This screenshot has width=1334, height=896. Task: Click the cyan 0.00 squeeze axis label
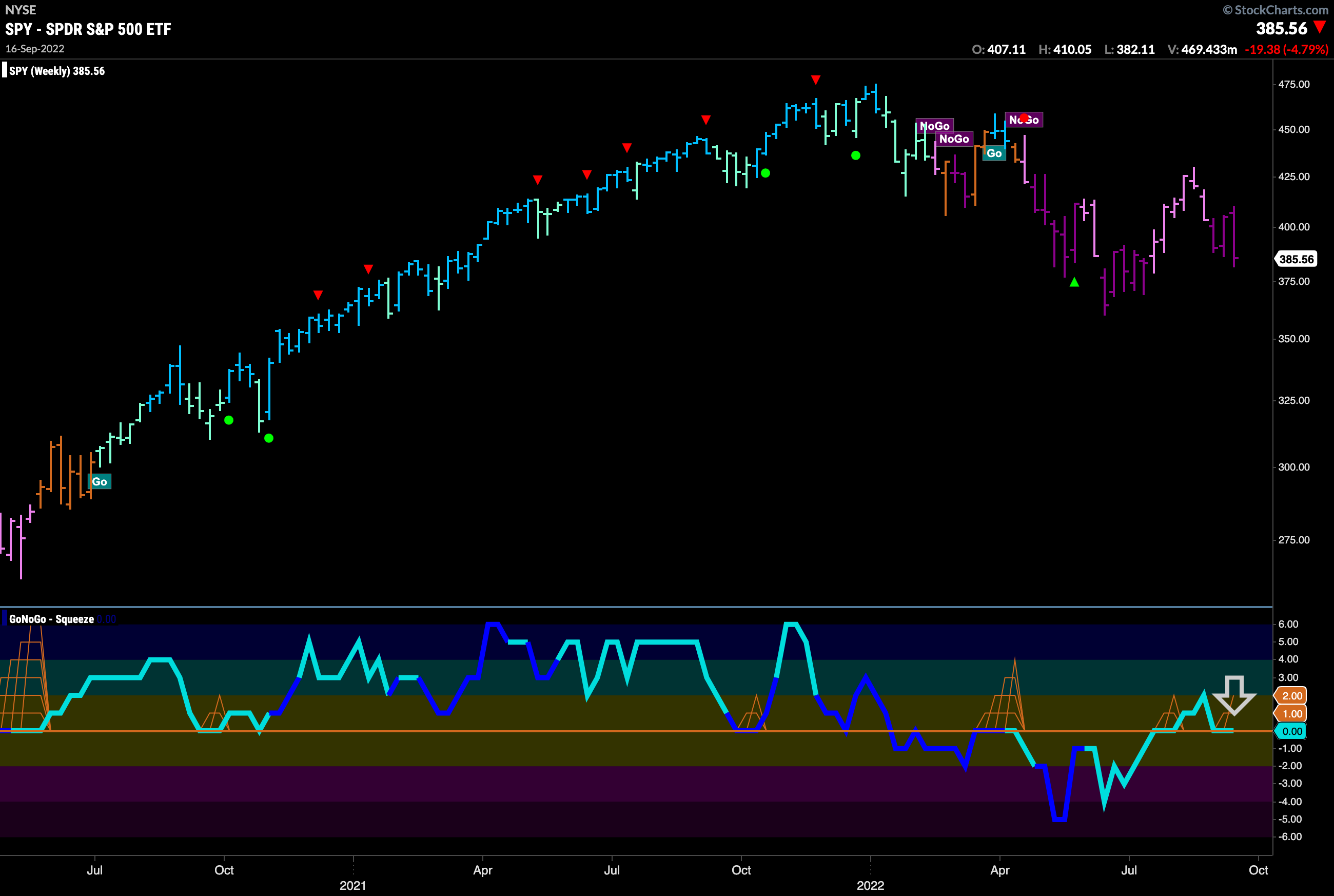tap(1291, 731)
